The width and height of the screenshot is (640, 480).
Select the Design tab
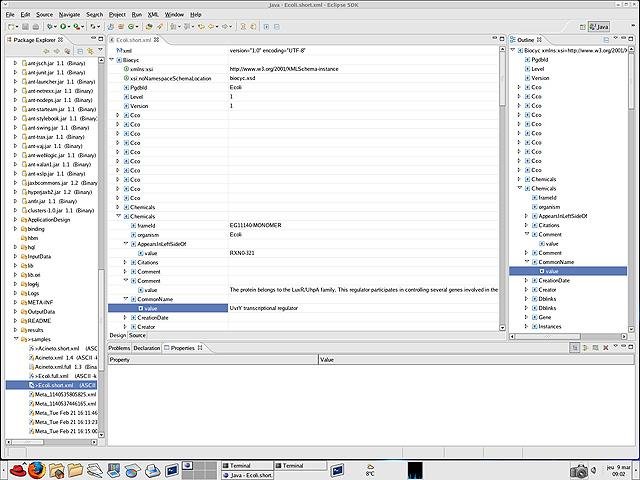[x=118, y=335]
